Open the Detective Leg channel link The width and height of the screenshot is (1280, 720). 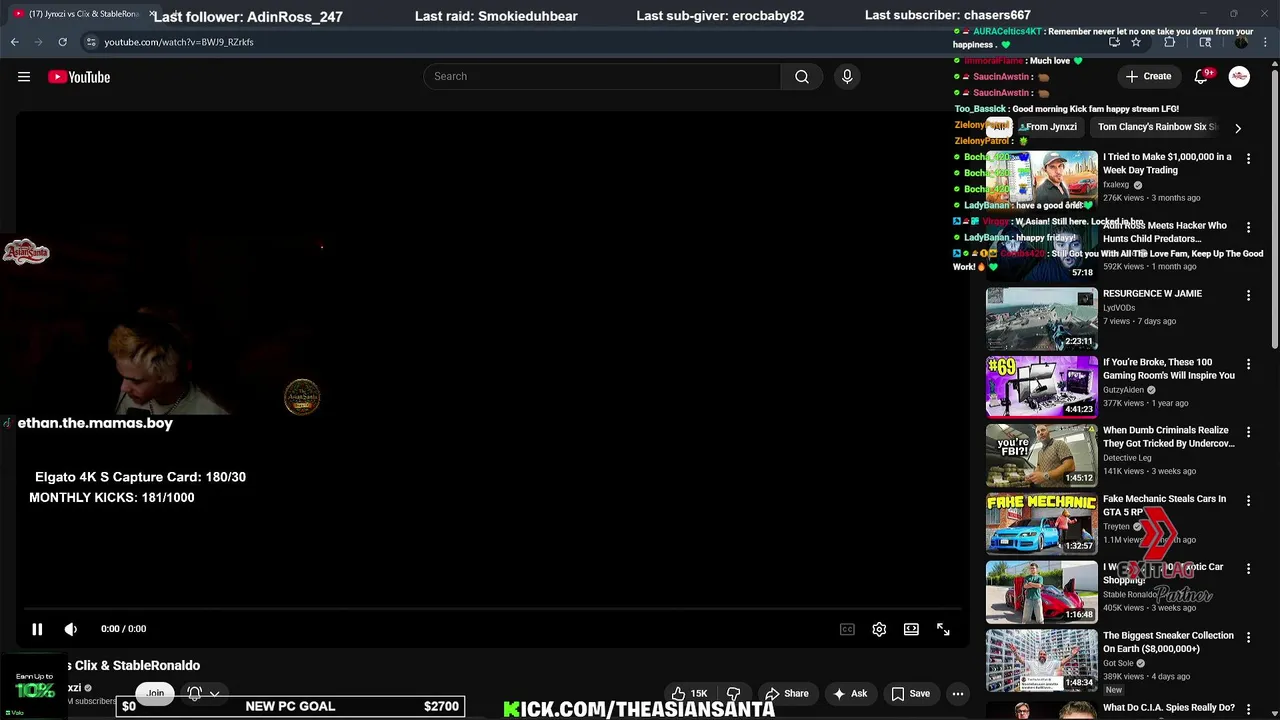point(1127,458)
